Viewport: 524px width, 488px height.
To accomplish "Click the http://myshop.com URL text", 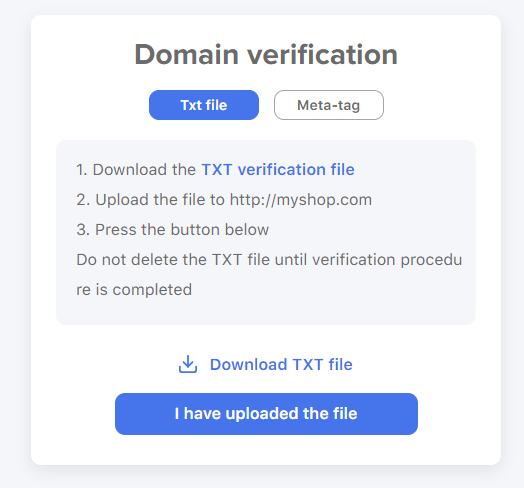I will [x=301, y=200].
